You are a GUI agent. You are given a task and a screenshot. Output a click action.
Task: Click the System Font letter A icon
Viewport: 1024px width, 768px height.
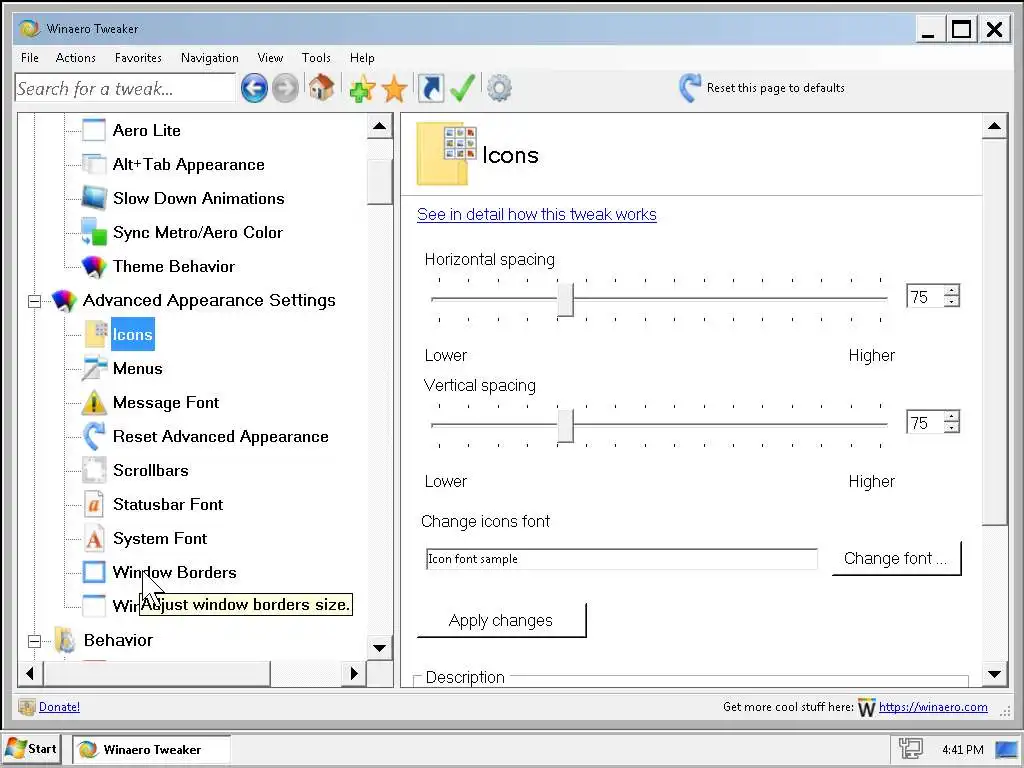coord(94,538)
